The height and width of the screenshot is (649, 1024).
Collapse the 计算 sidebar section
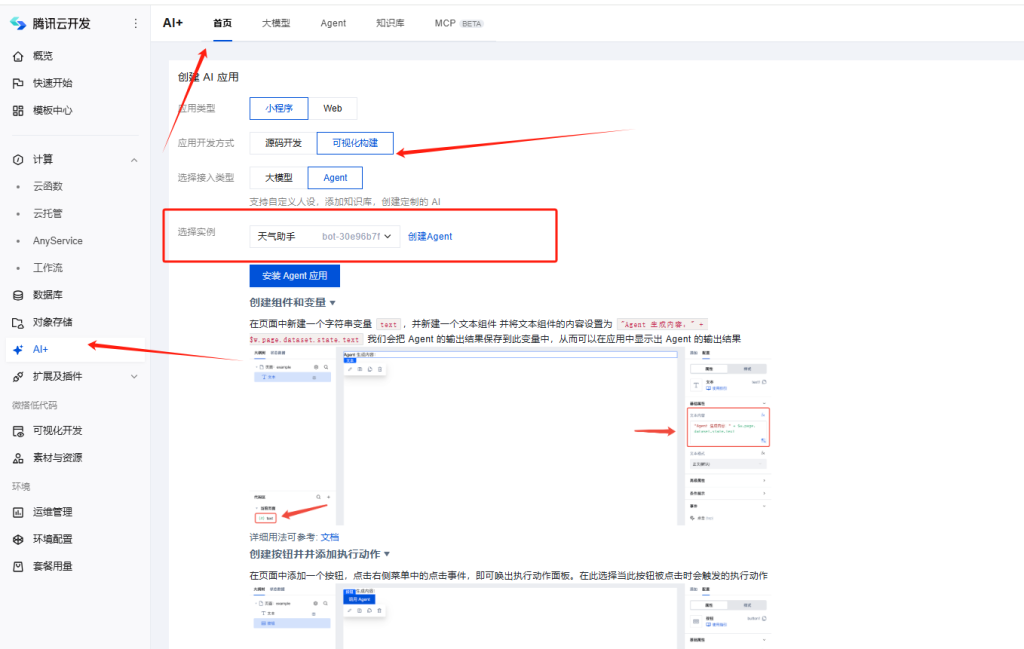(134, 160)
